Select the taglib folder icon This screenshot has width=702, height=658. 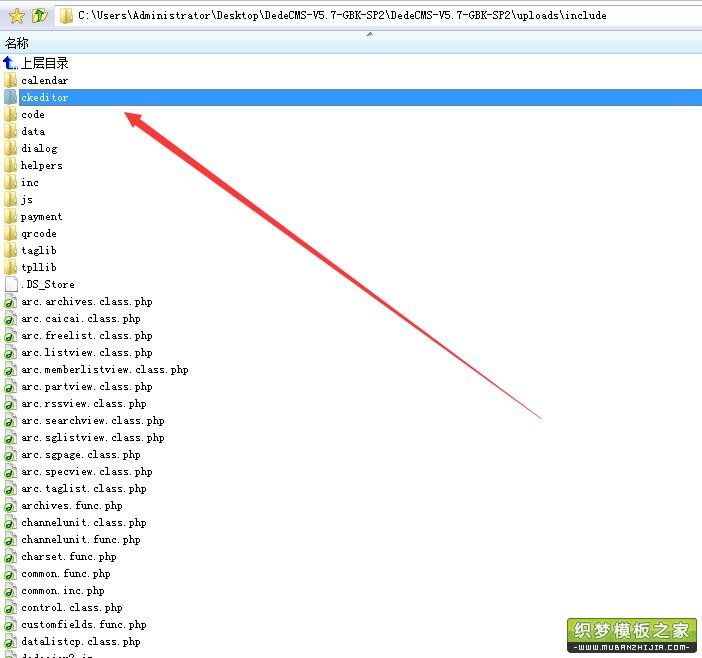(11, 251)
